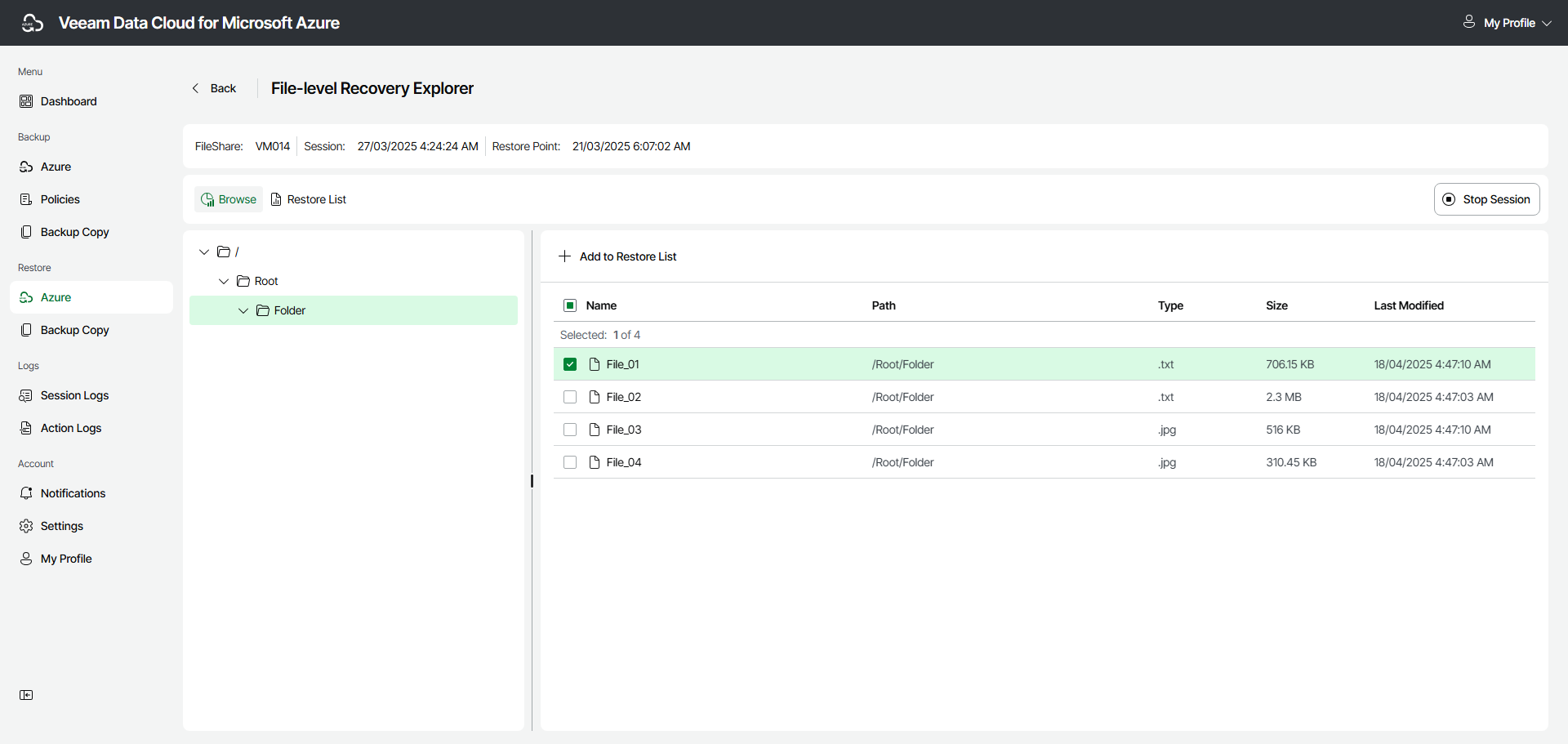This screenshot has height=744, width=1568.
Task: Collapse the Folder node chevron
Action: tap(243, 310)
